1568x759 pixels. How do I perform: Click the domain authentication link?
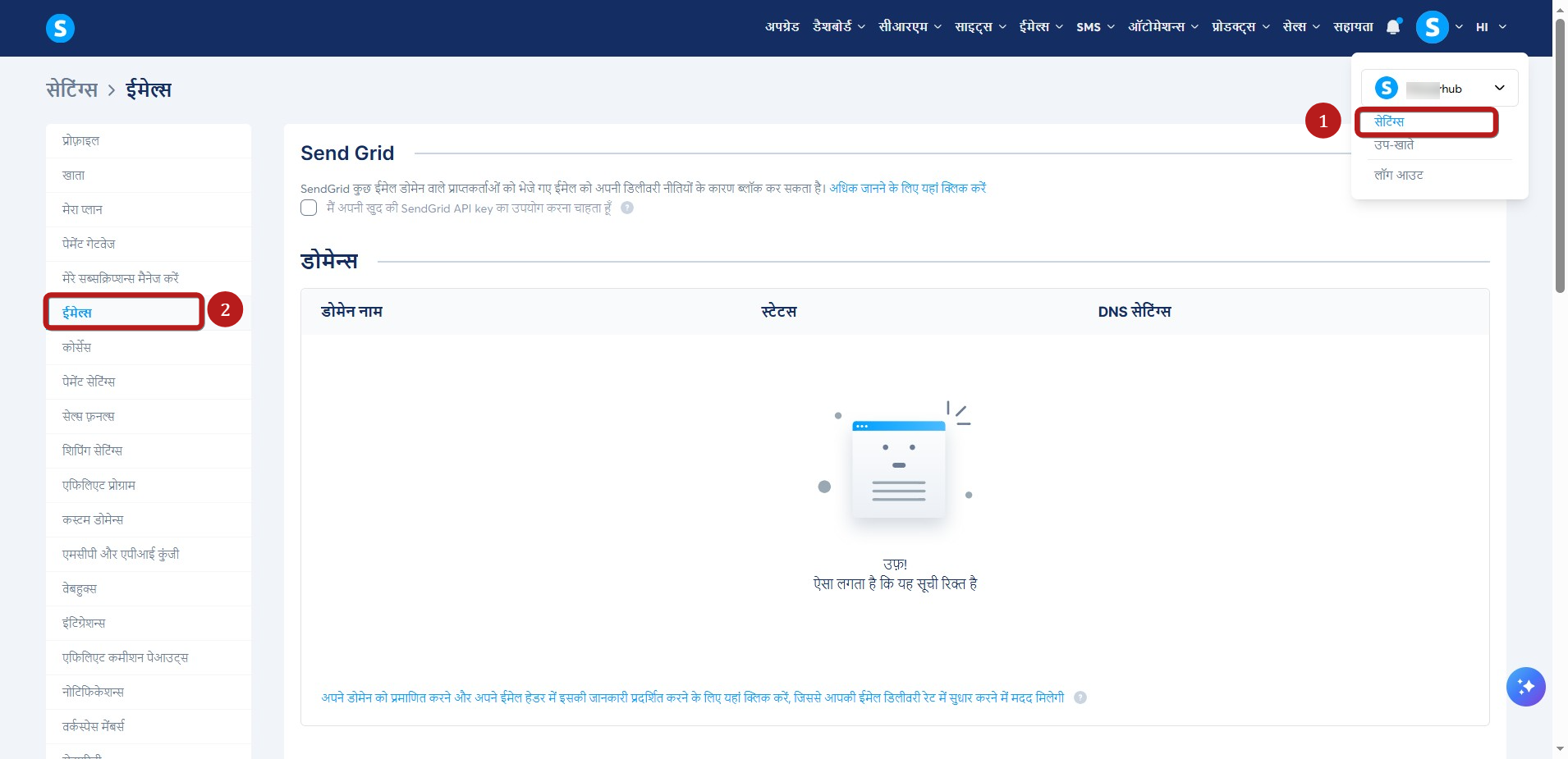(x=692, y=697)
